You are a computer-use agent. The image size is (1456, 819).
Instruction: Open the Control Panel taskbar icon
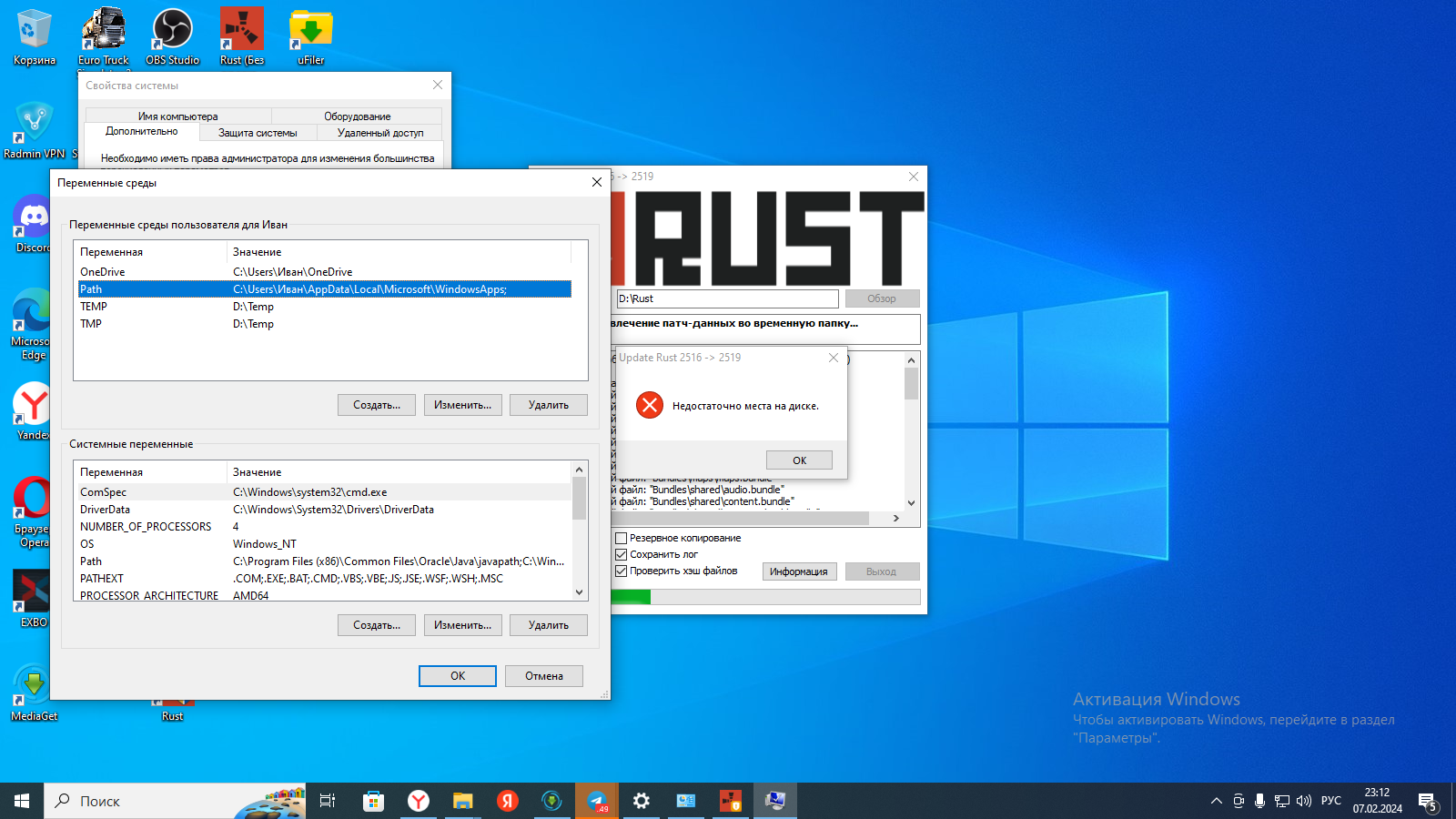coord(686,801)
